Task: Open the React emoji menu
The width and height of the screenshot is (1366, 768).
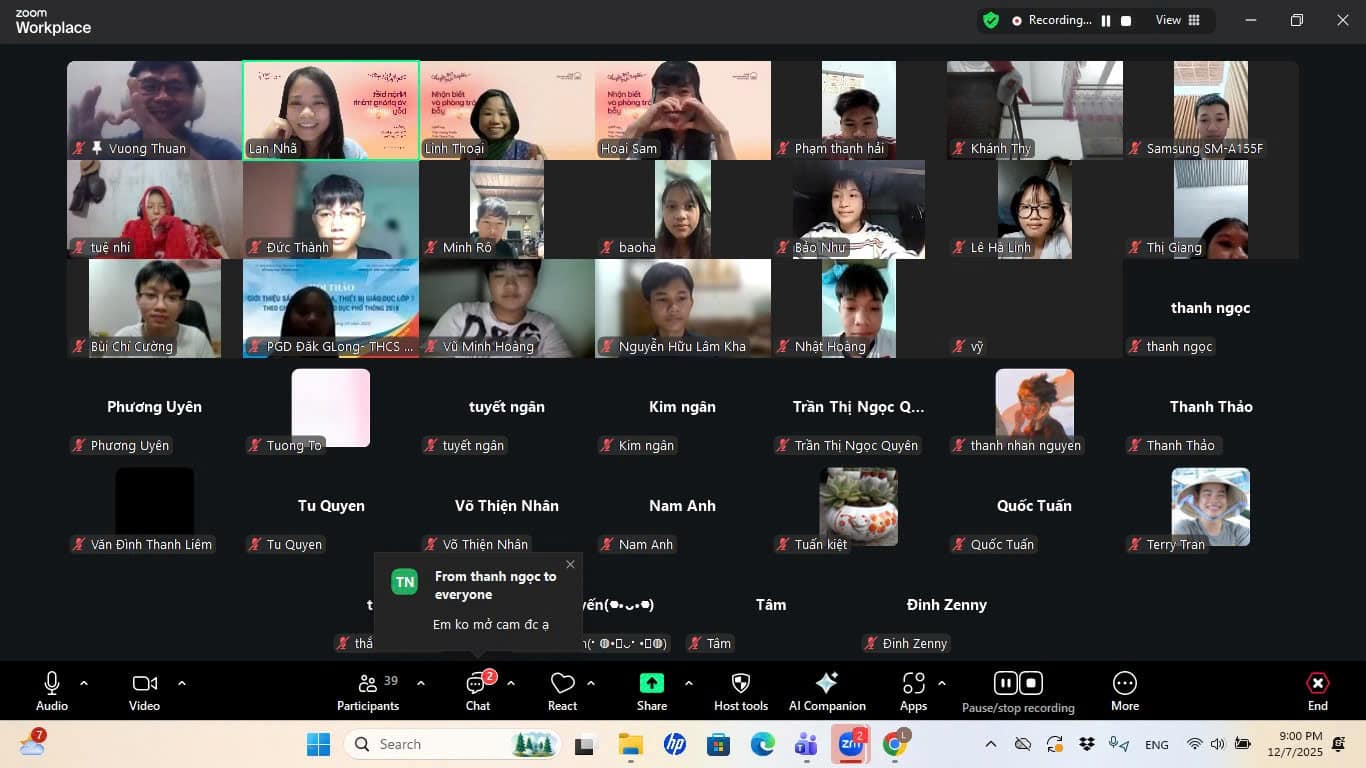Action: pyautogui.click(x=562, y=690)
